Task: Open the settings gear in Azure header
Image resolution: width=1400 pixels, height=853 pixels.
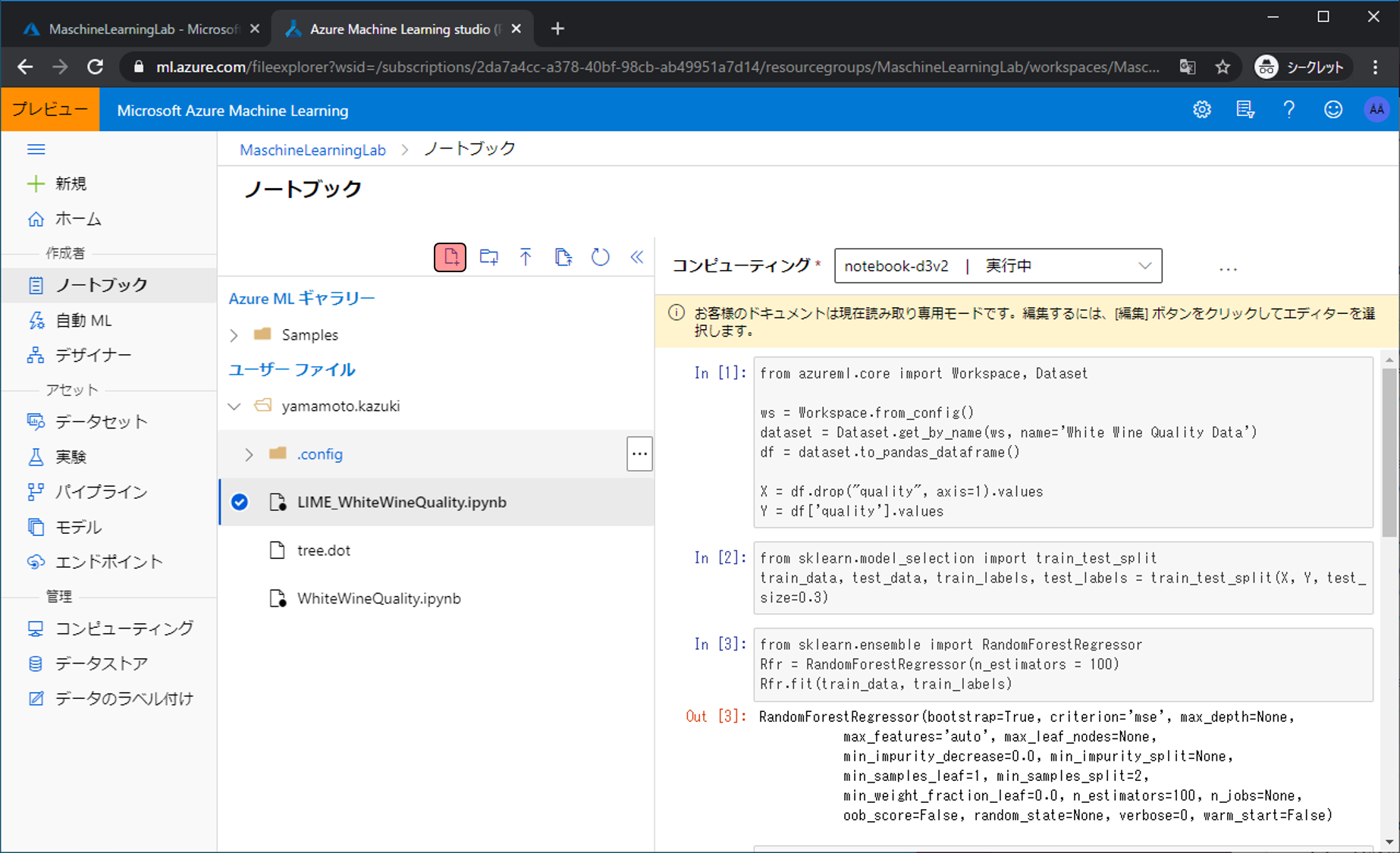Action: click(x=1201, y=110)
